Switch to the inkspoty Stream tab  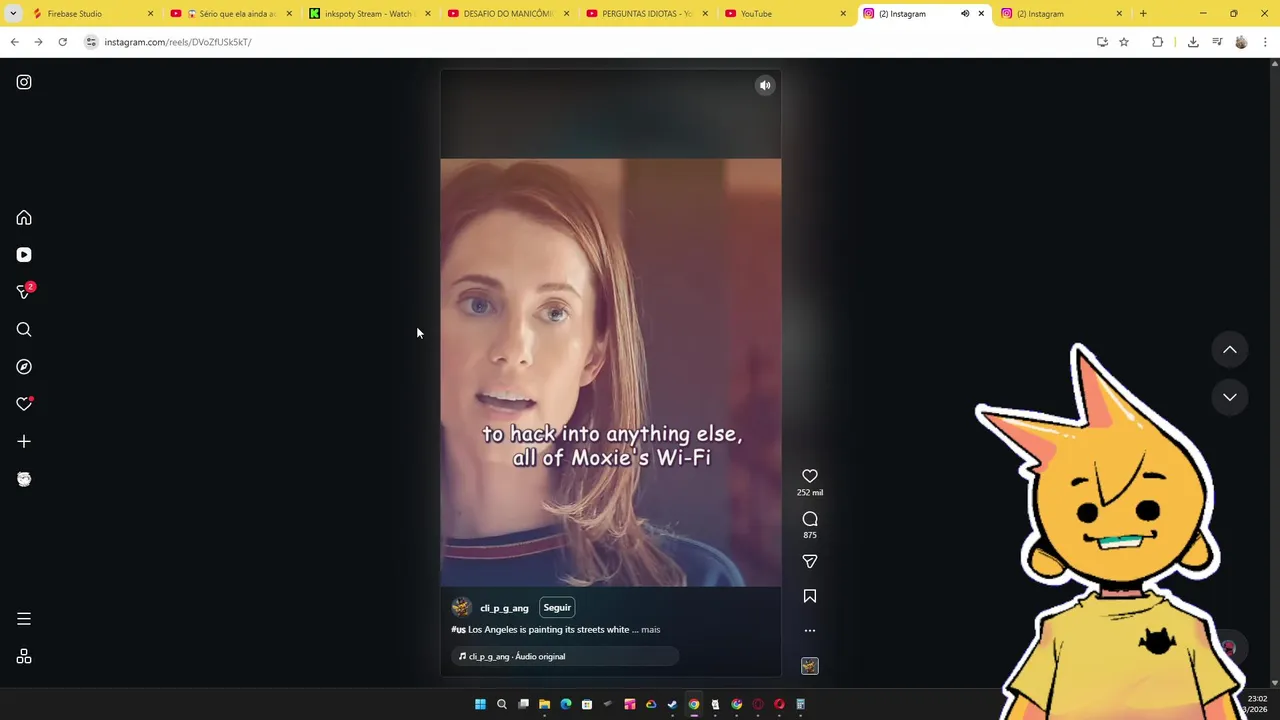pyautogui.click(x=368, y=14)
